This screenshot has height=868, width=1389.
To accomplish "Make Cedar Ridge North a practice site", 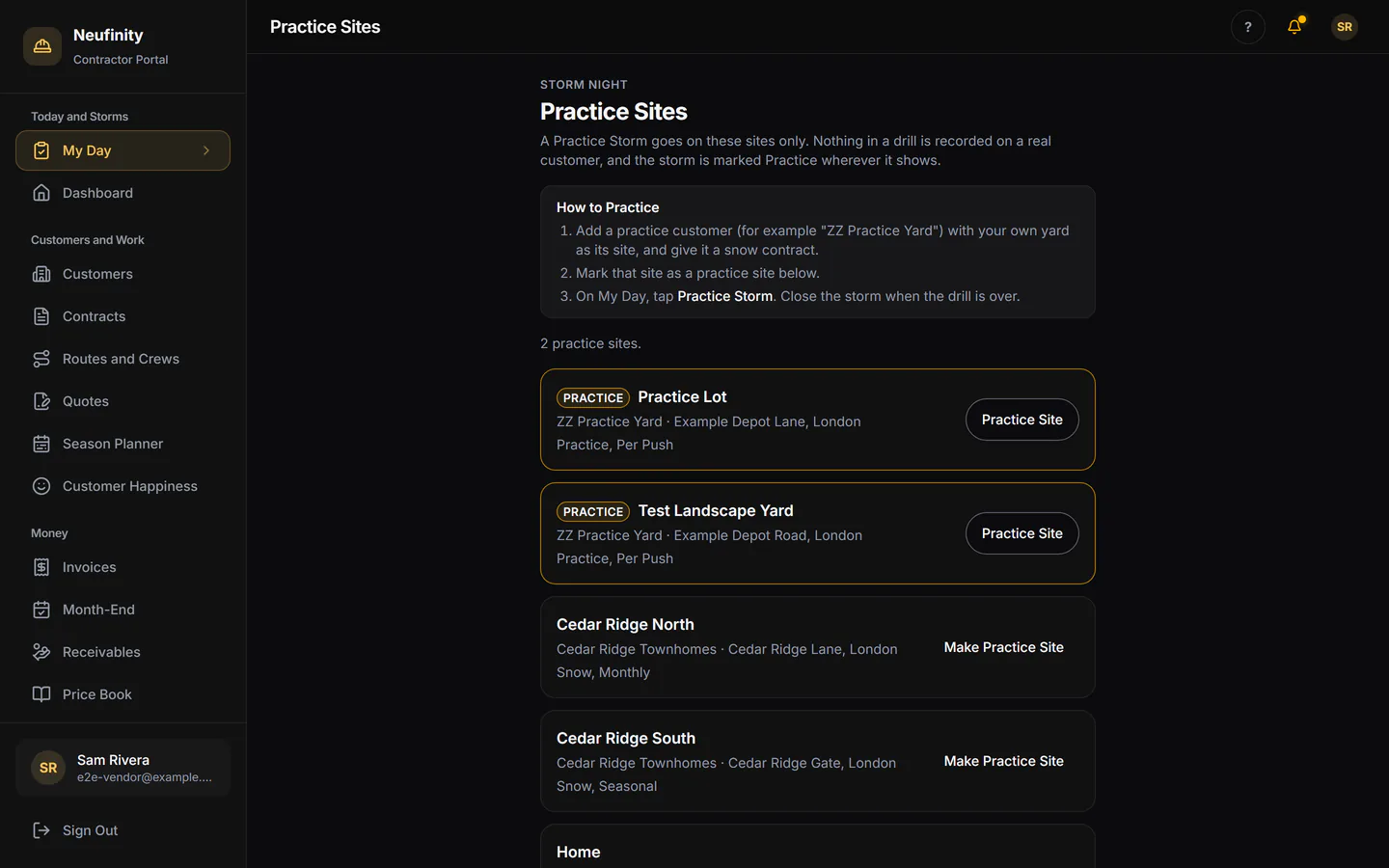I will click(1003, 647).
